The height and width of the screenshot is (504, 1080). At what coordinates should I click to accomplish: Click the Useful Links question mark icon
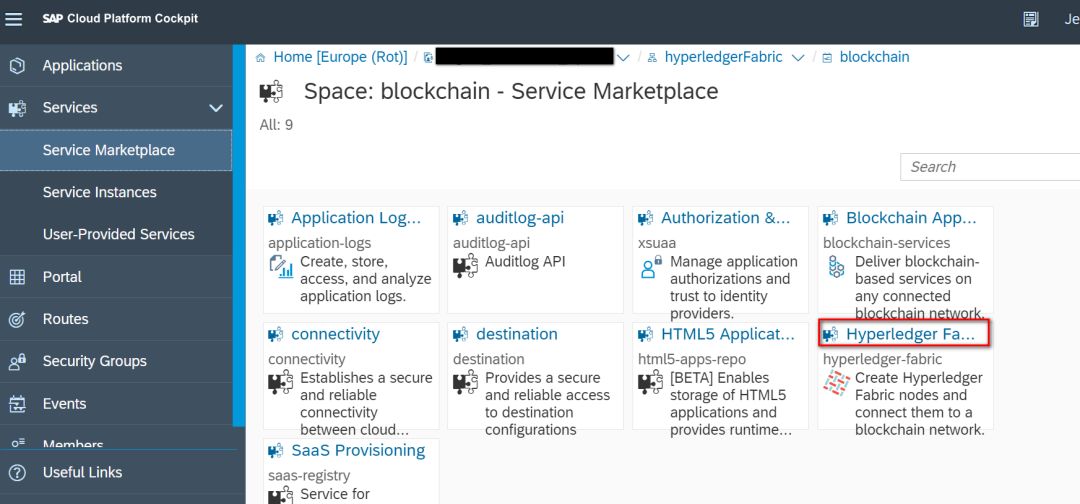coord(18,472)
